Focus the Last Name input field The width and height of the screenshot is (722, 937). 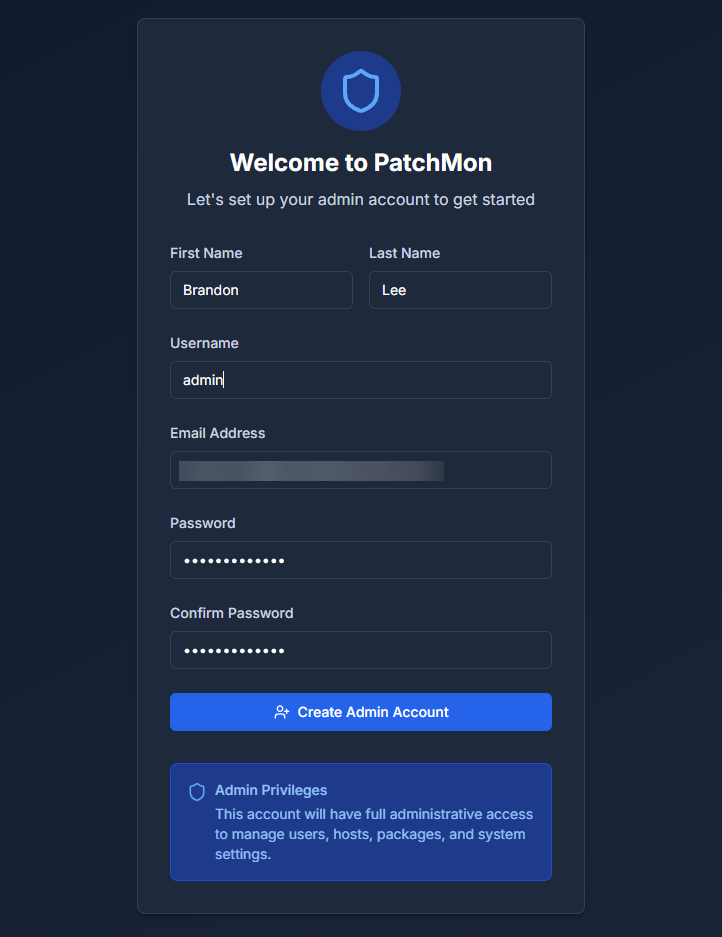tap(460, 290)
